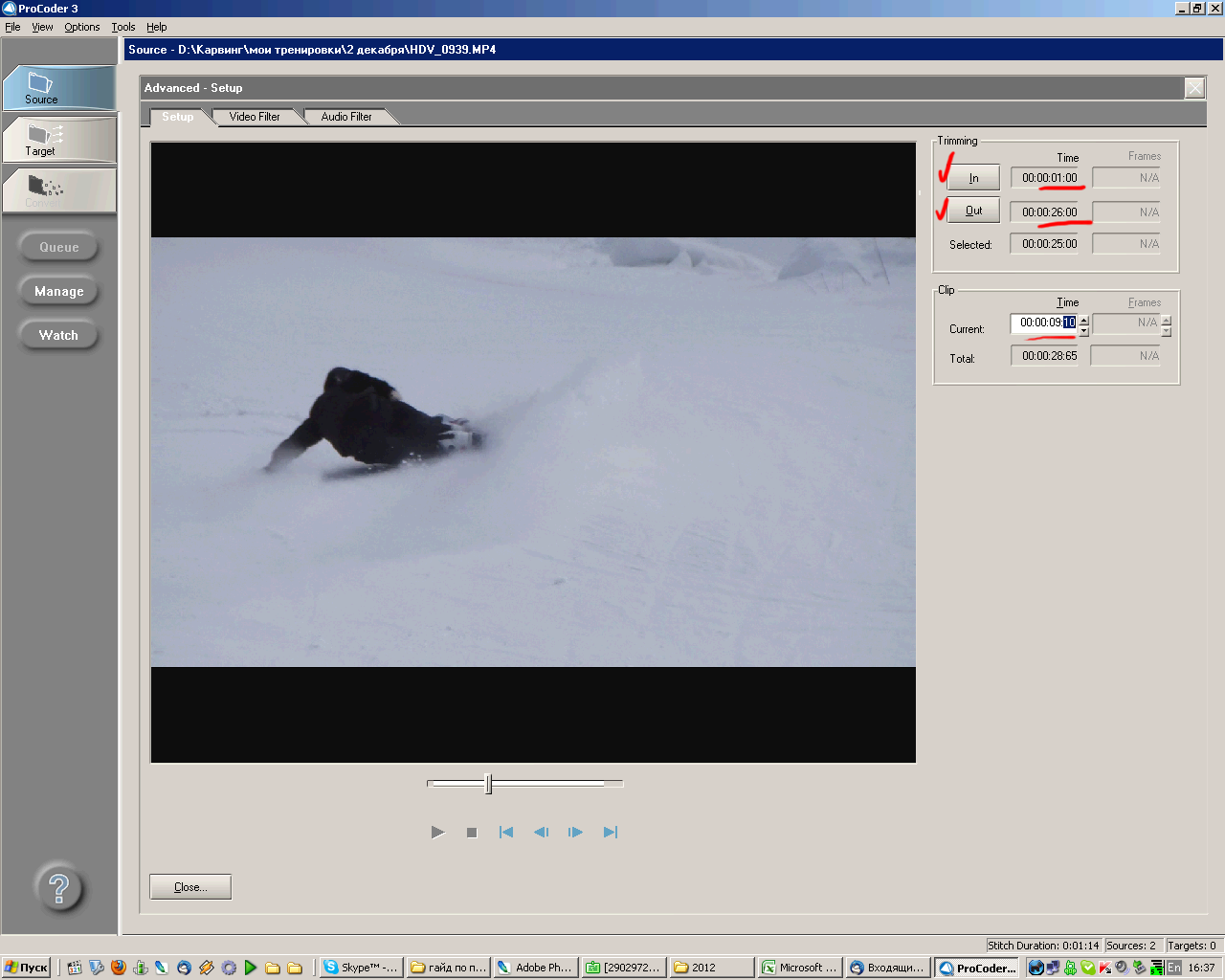1225x980 pixels.
Task: Open the Tools menu
Action: point(123,27)
